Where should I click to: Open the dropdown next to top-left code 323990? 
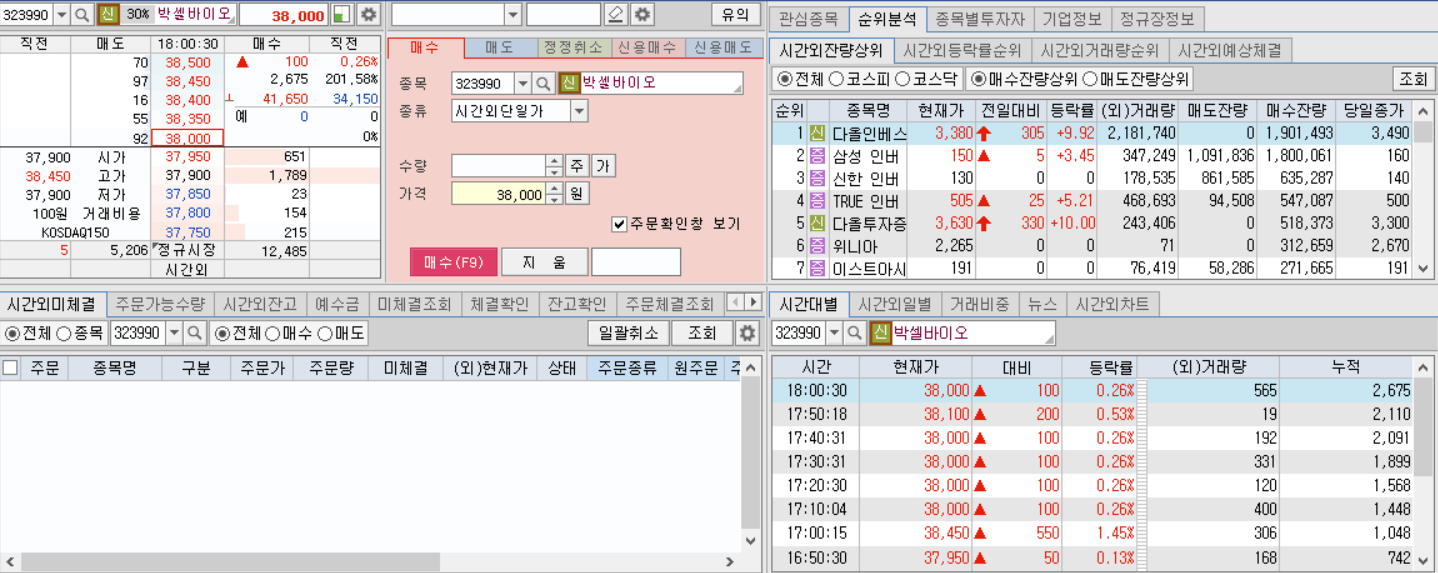tap(61, 15)
